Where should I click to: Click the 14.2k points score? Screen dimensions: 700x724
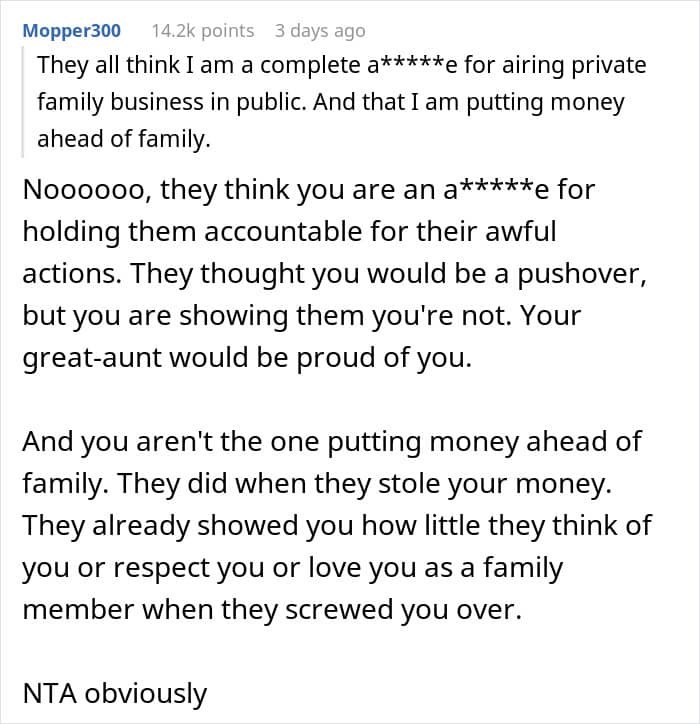coord(203,30)
